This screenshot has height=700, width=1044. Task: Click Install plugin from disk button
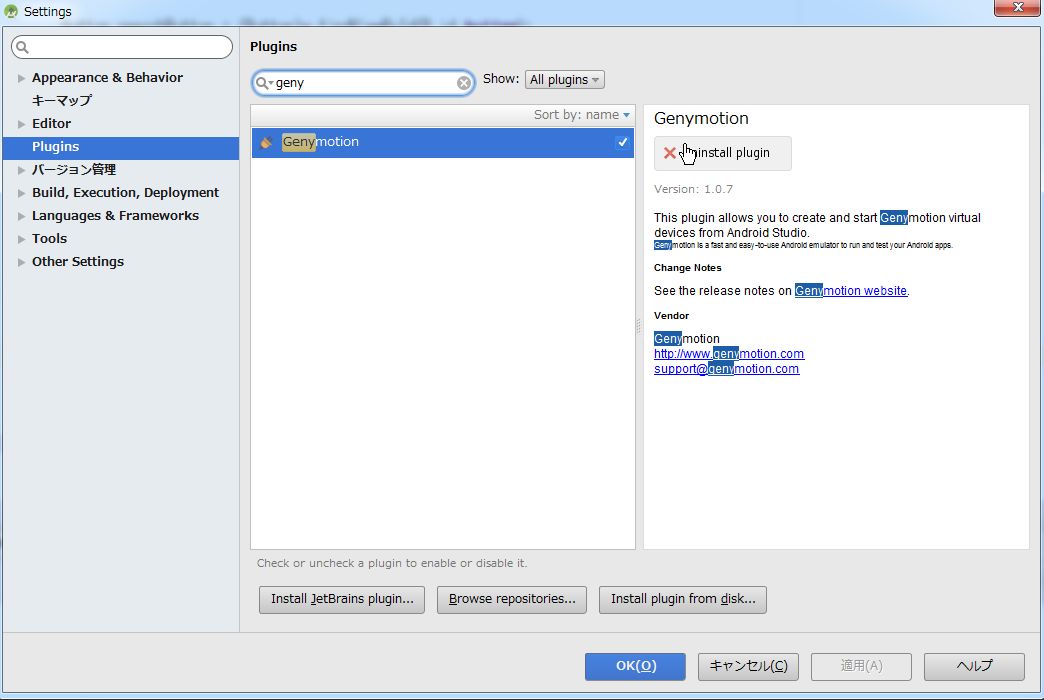click(x=682, y=599)
